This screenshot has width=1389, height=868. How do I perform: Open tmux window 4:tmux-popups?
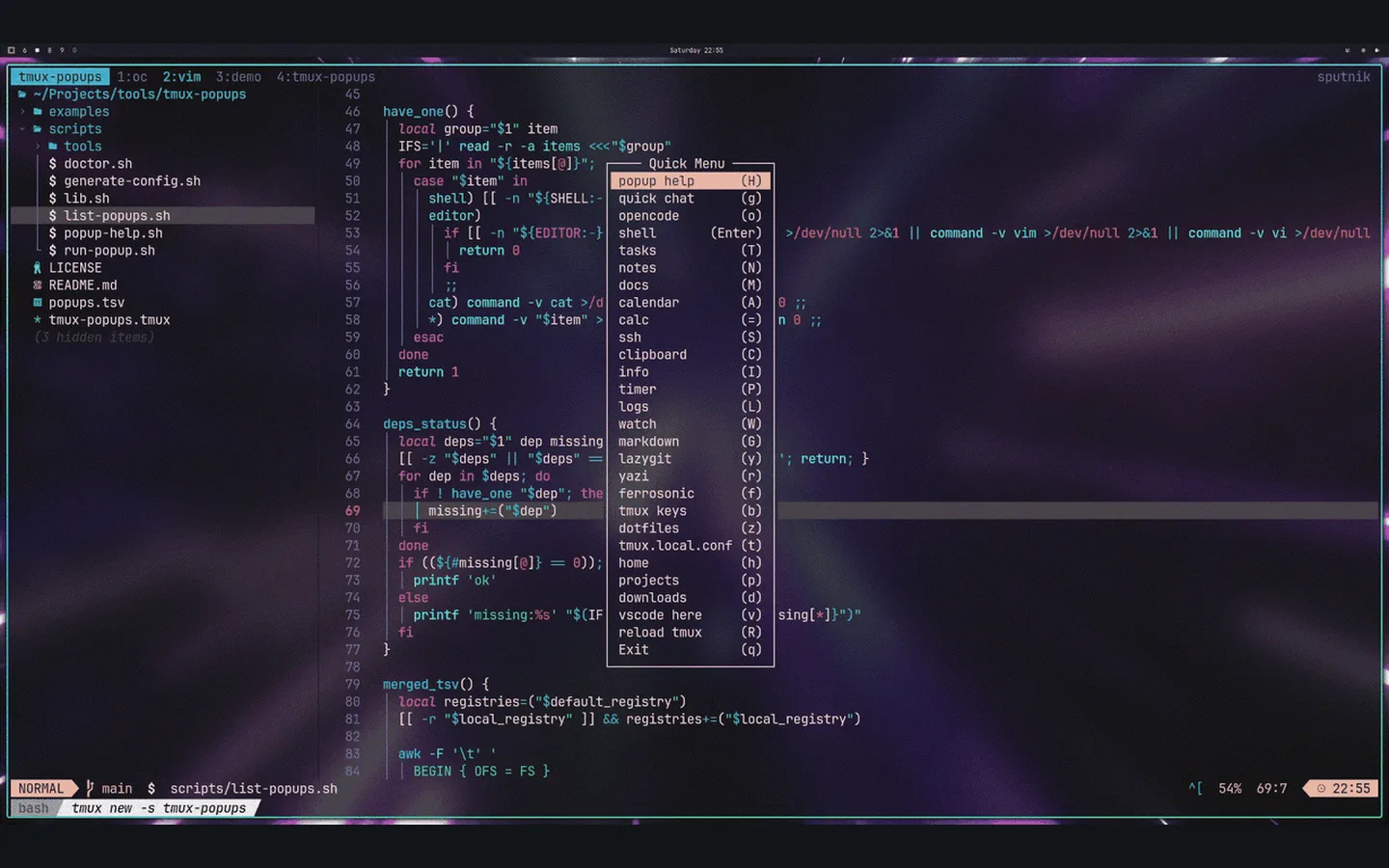pos(326,77)
